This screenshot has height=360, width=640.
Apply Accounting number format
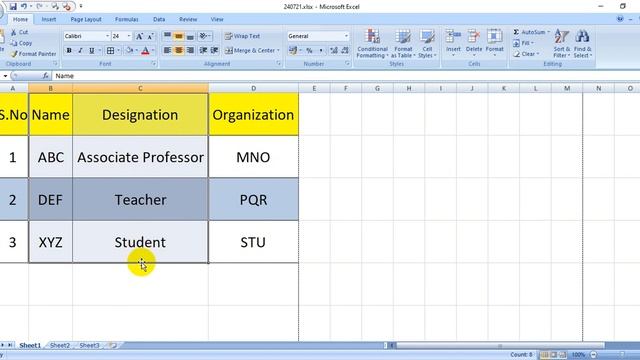click(293, 51)
